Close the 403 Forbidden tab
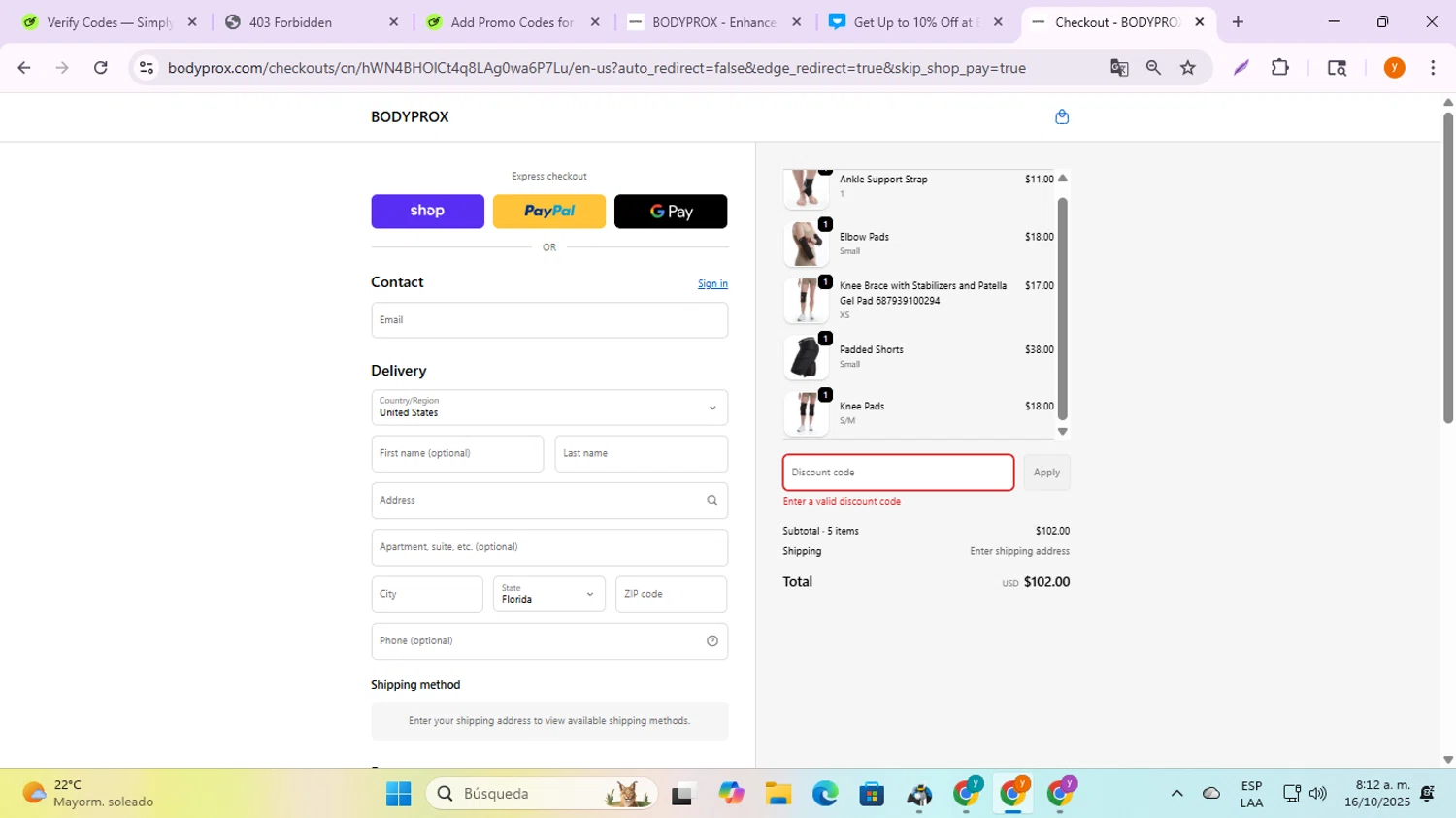1456x818 pixels. coord(393,22)
